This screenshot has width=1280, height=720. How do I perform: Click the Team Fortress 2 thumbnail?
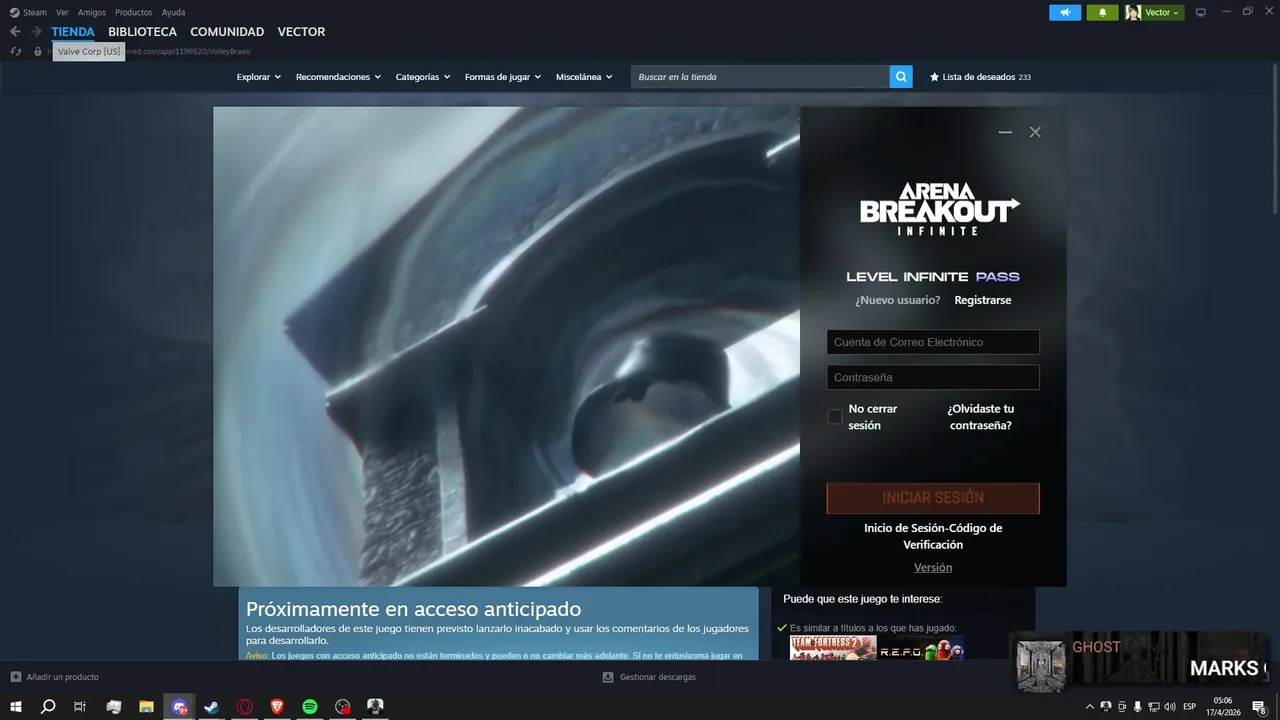(x=833, y=649)
